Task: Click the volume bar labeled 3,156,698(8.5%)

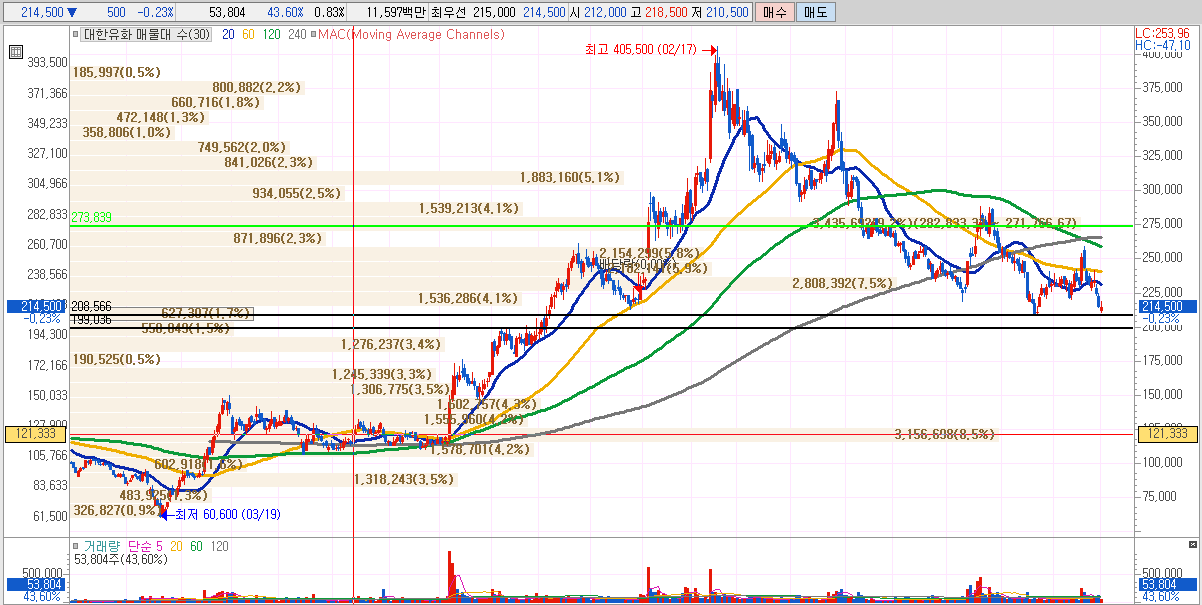Action: pyautogui.click(x=944, y=435)
